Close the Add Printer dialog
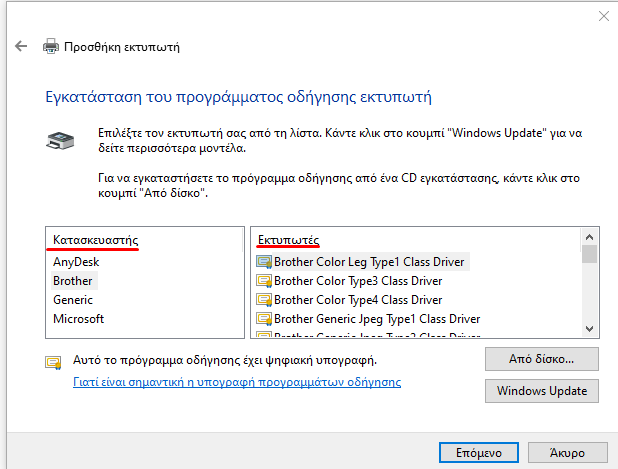This screenshot has width=618, height=469. point(603,16)
